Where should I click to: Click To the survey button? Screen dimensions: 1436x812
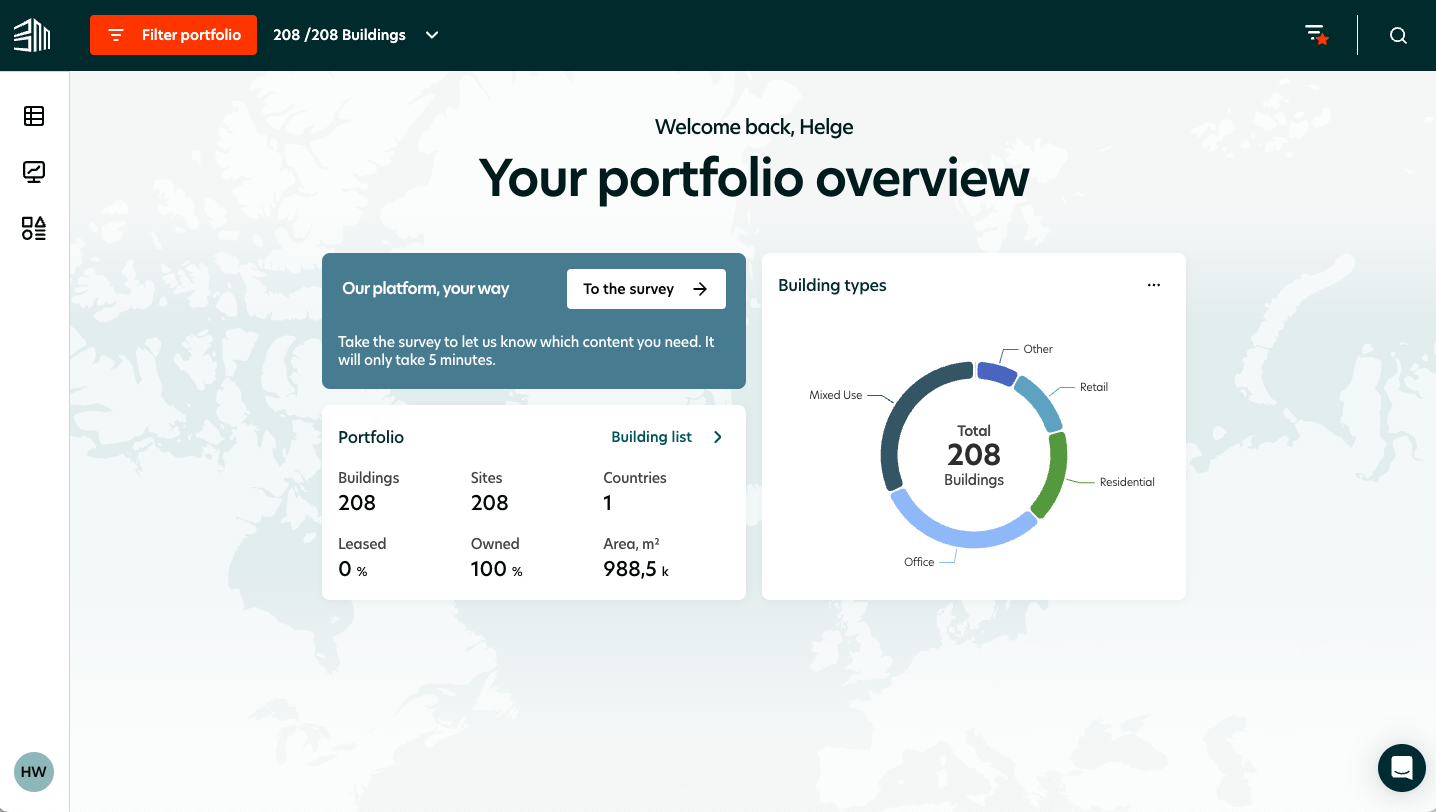pos(646,289)
